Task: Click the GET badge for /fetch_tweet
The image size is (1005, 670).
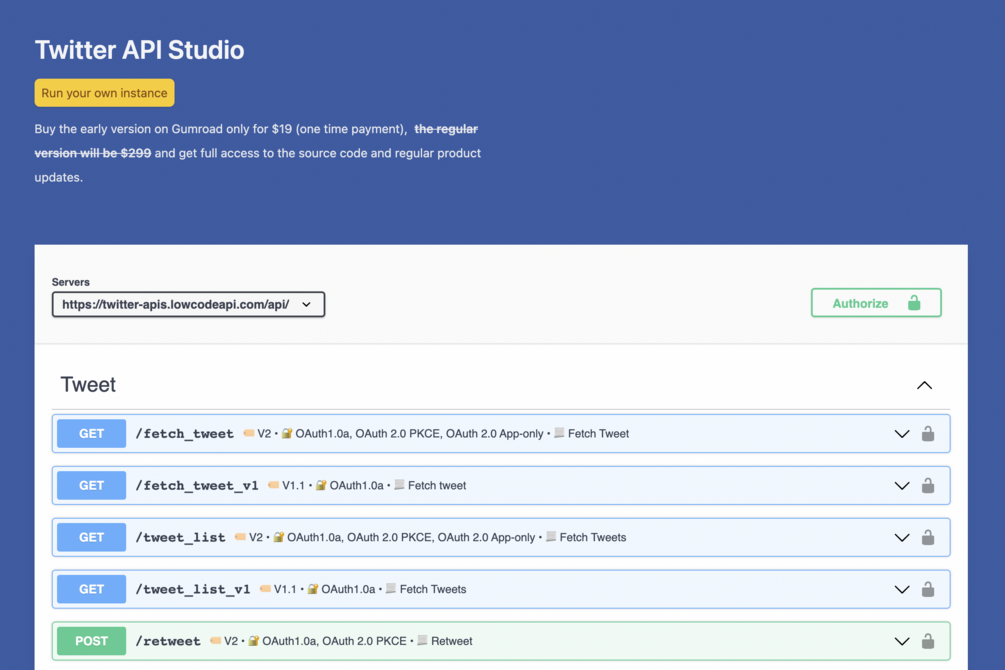Action: pos(91,434)
